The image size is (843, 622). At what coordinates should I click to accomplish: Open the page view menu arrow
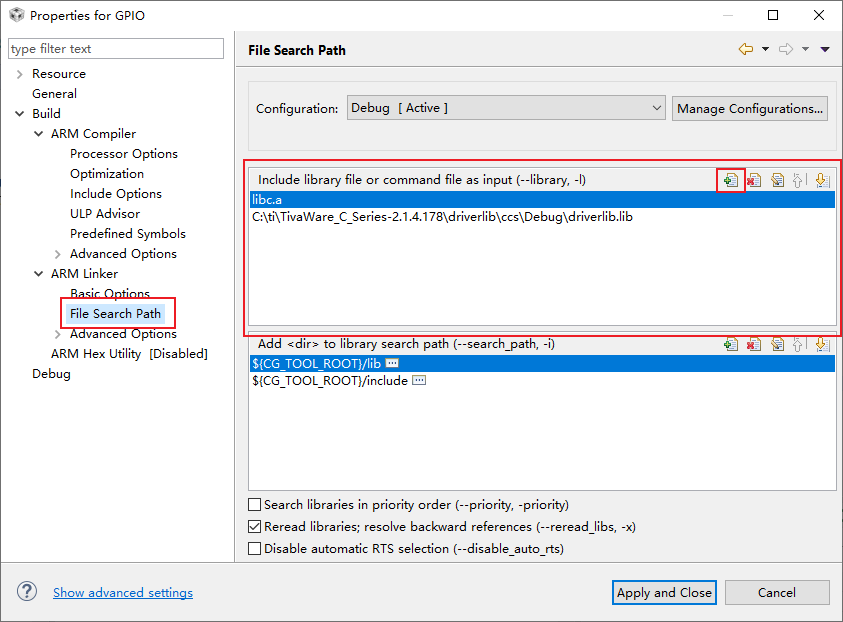pyautogui.click(x=825, y=49)
